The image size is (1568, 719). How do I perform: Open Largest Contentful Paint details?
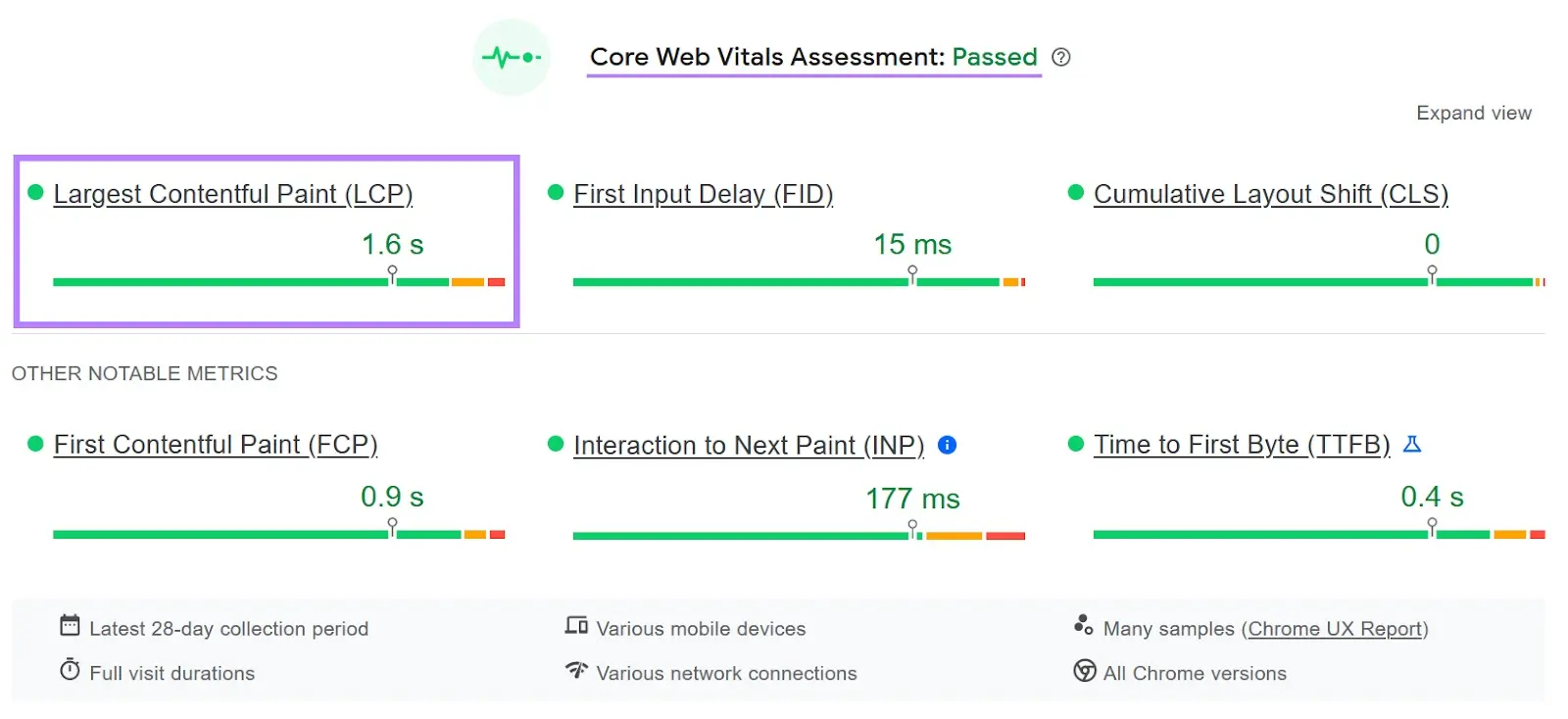(x=233, y=193)
